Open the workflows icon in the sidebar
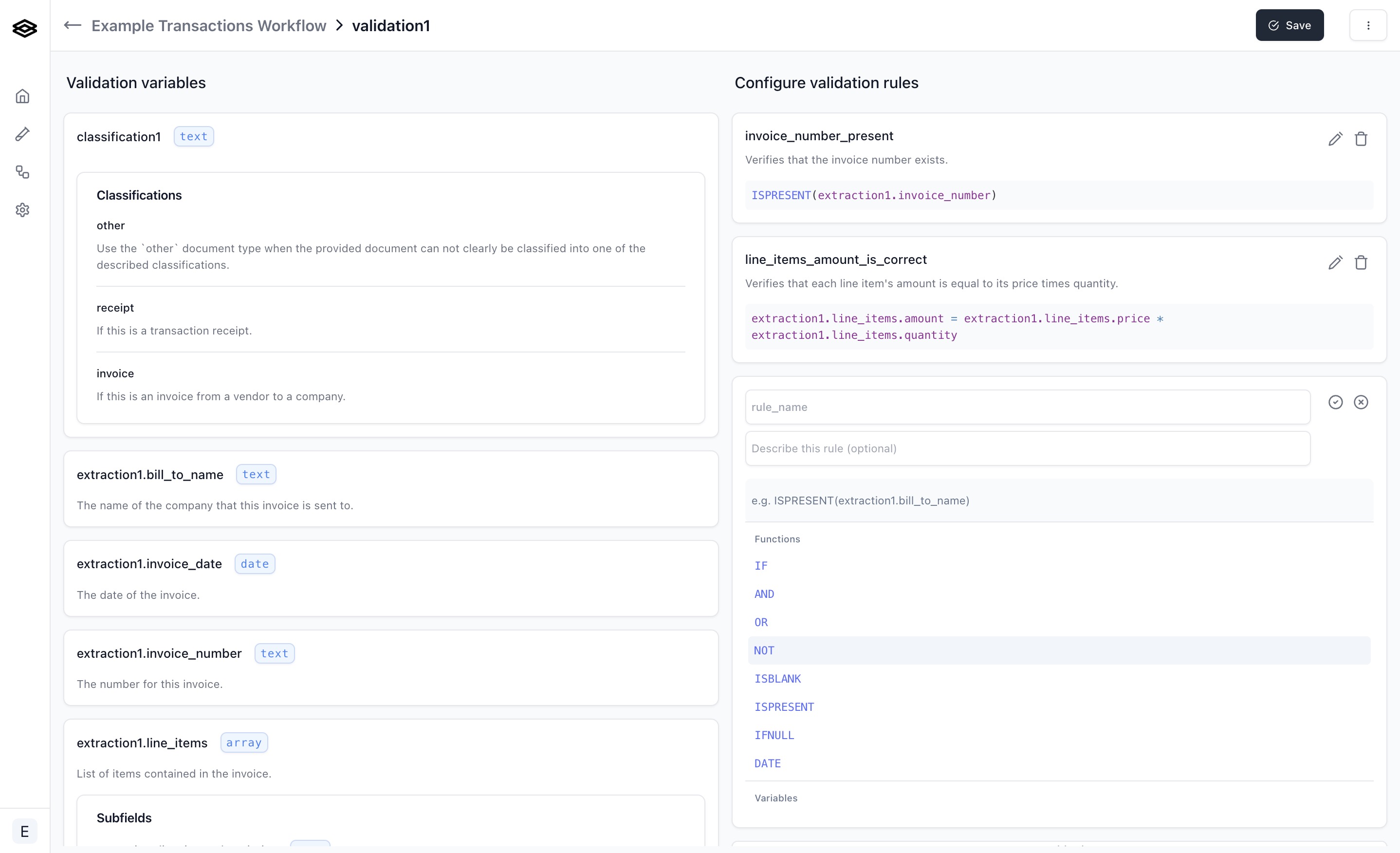 click(22, 172)
